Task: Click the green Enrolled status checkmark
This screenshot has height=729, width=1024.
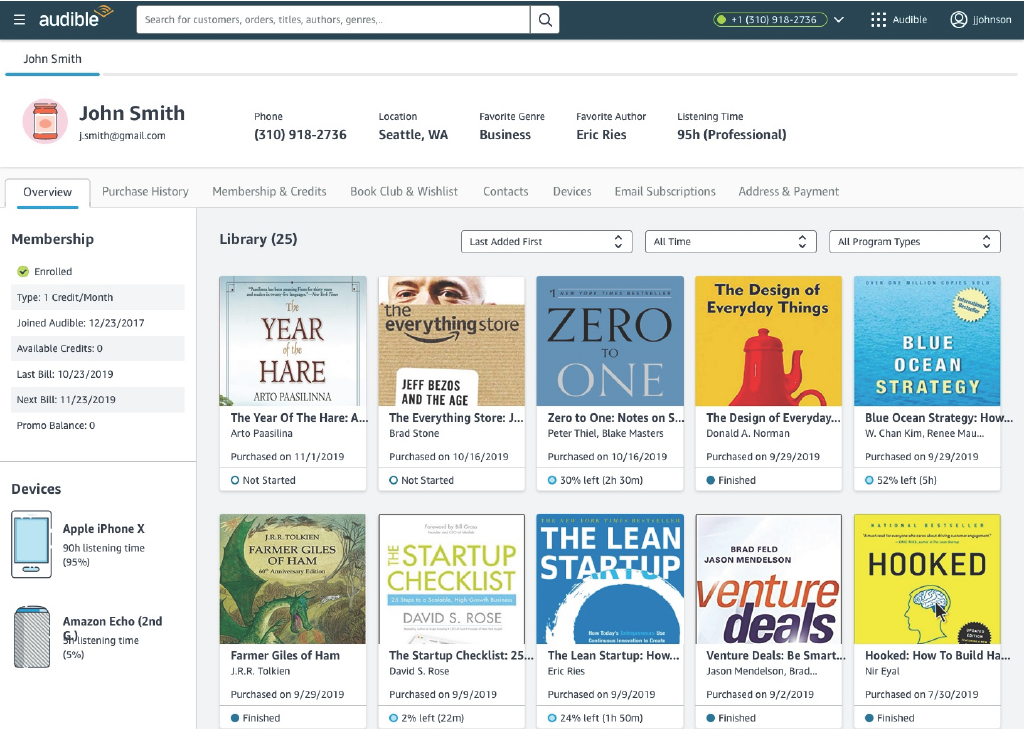Action: [x=23, y=271]
